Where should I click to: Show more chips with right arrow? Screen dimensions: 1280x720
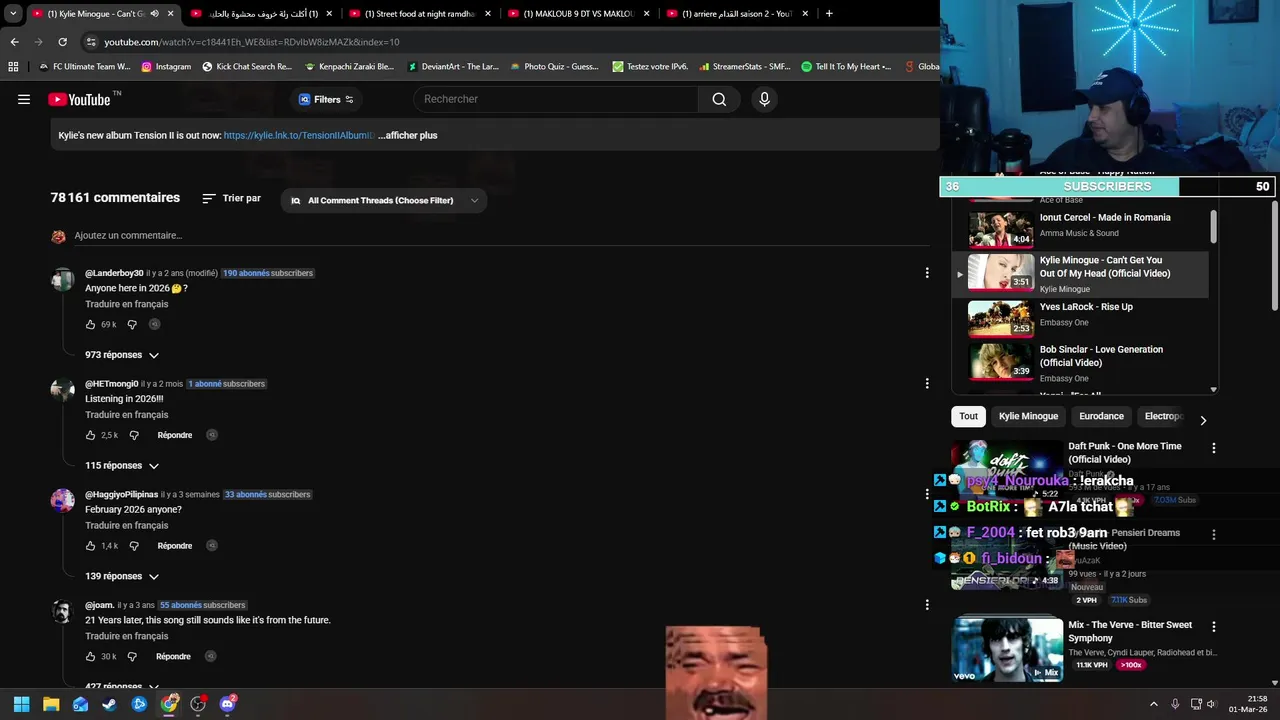tap(1203, 420)
